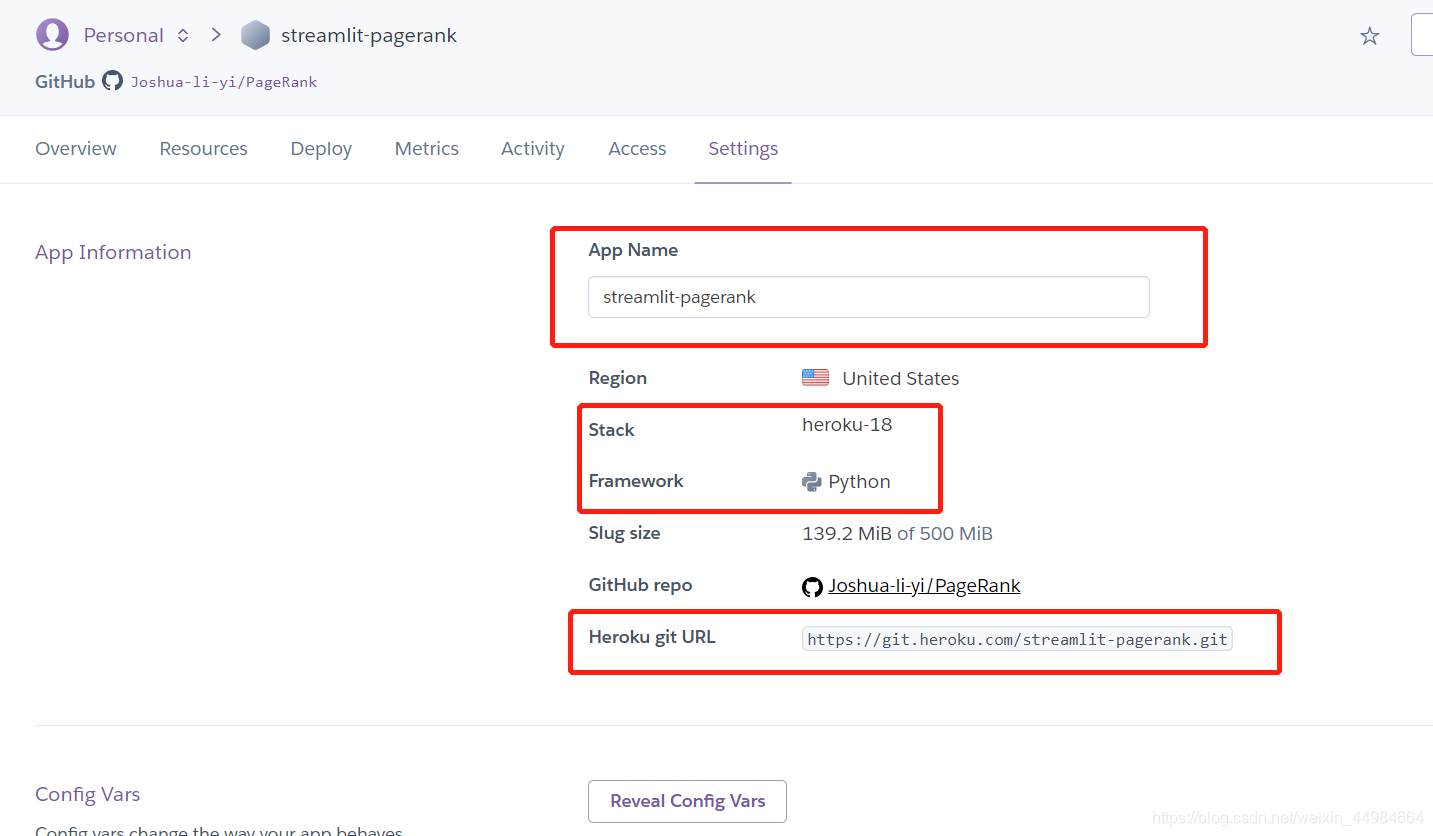
Task: Click the GitHub octocat icon in the header
Action: point(111,81)
